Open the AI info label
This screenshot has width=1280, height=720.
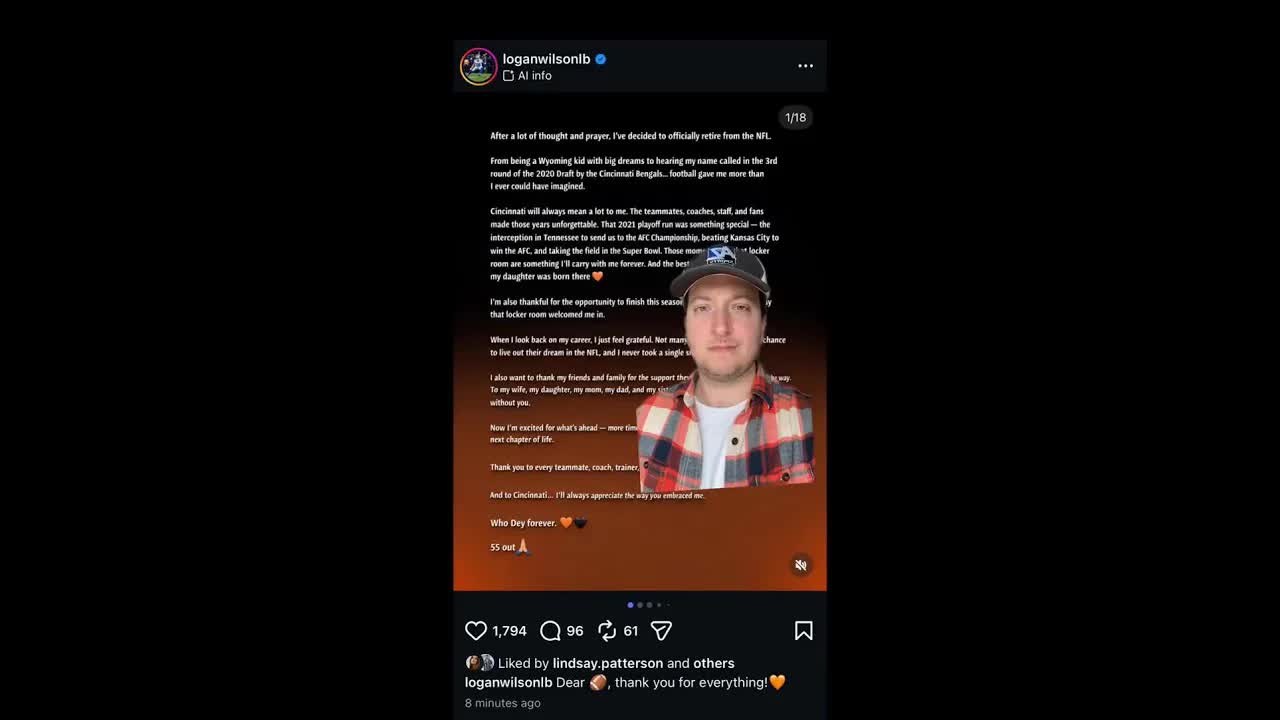pos(527,76)
